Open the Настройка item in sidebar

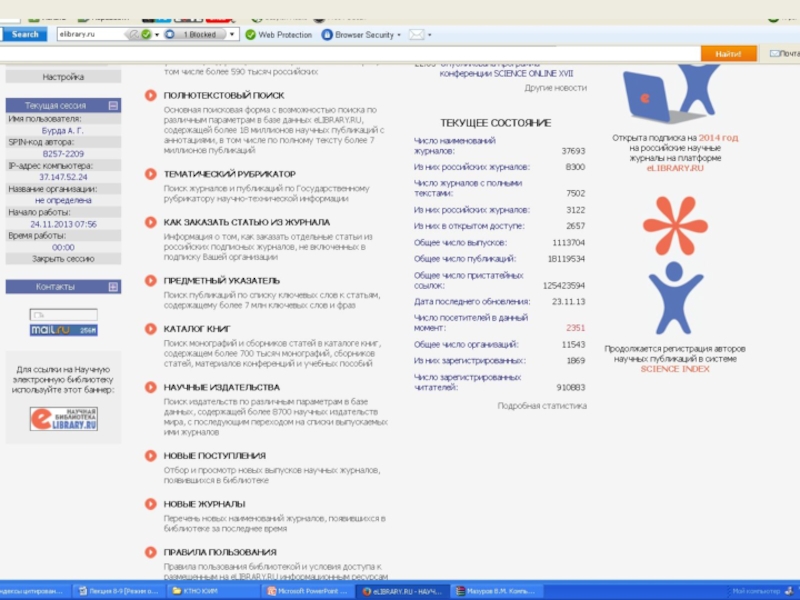pyautogui.click(x=63, y=77)
